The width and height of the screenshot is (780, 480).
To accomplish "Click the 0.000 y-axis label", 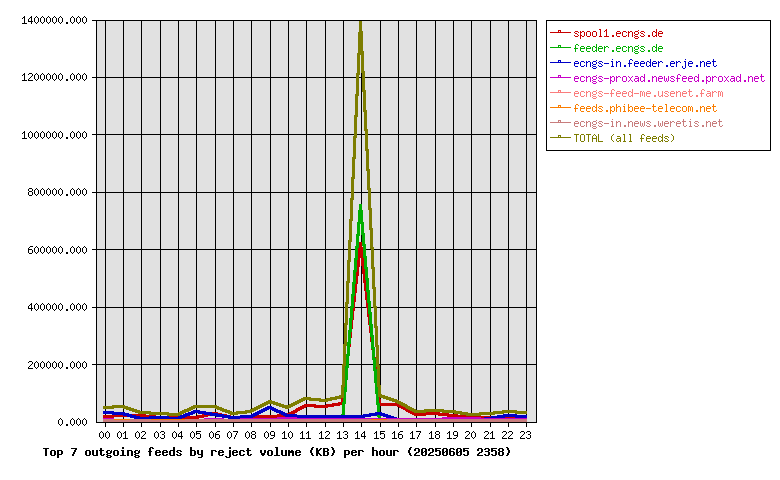I will [72, 422].
